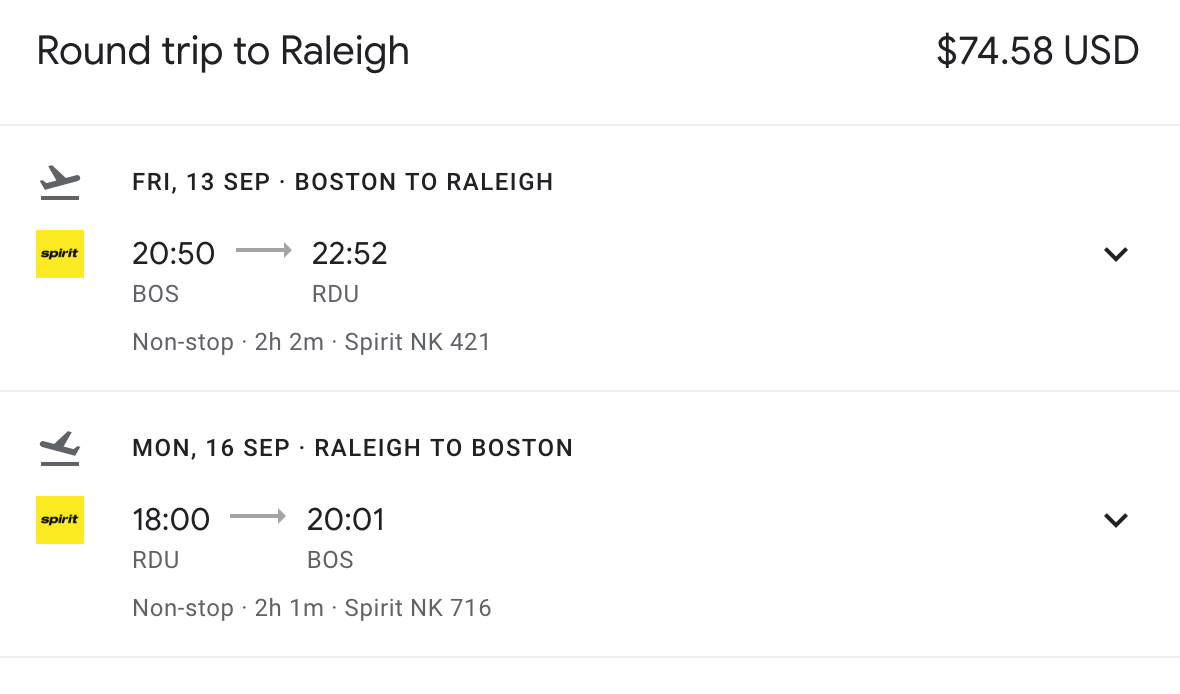Click the arrow between 20:50 and 22:52
Screen dimensions: 1180x694
click(264, 251)
